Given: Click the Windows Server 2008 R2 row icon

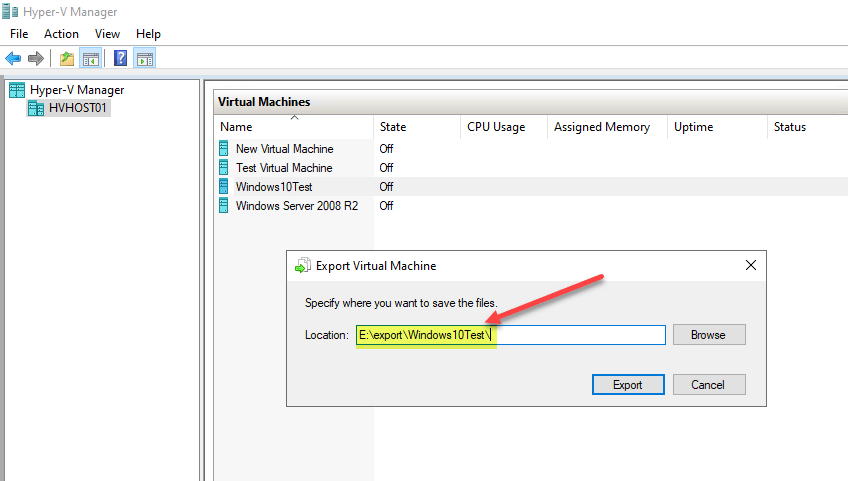Looking at the screenshot, I should point(223,206).
